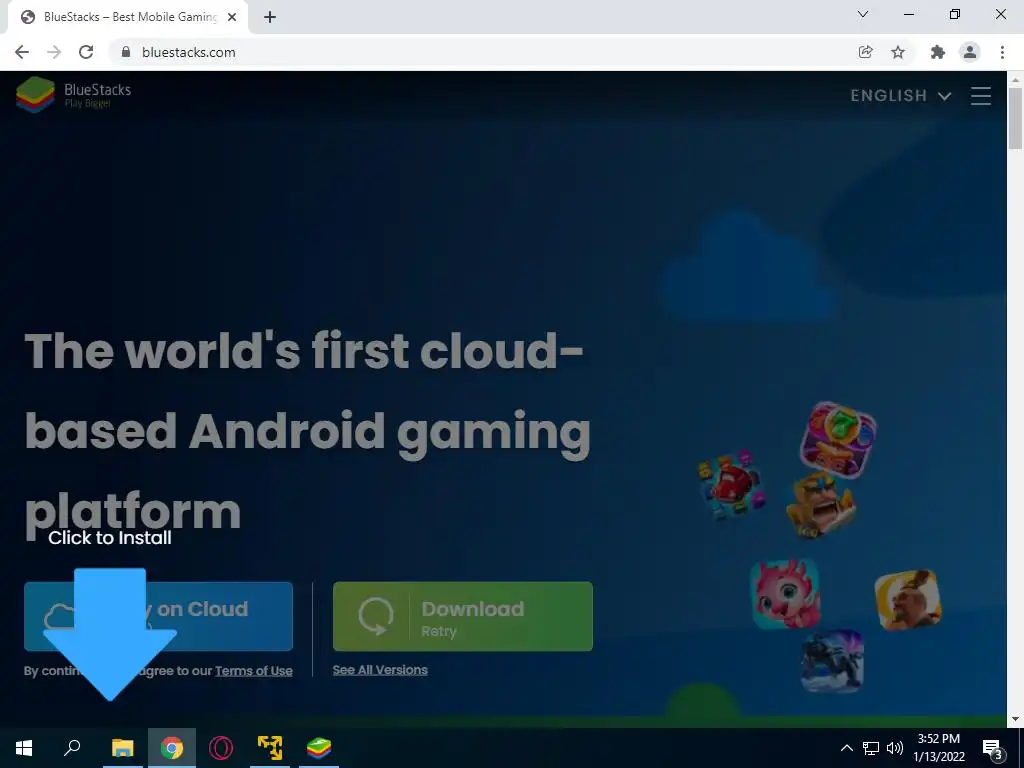Open Chrome profile avatar menu
Screen dimensions: 1024x768
[x=970, y=52]
